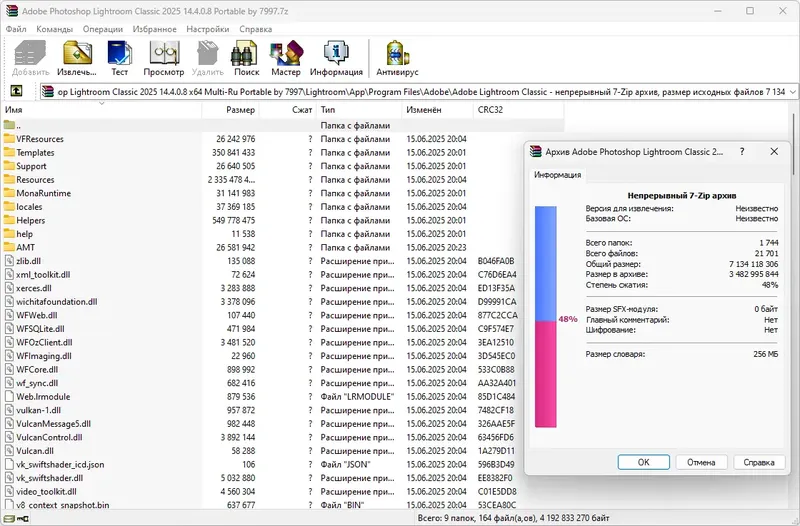This screenshot has height=526, width=800.
Task: Click Отмена button in dialog
Action: pyautogui.click(x=701, y=462)
